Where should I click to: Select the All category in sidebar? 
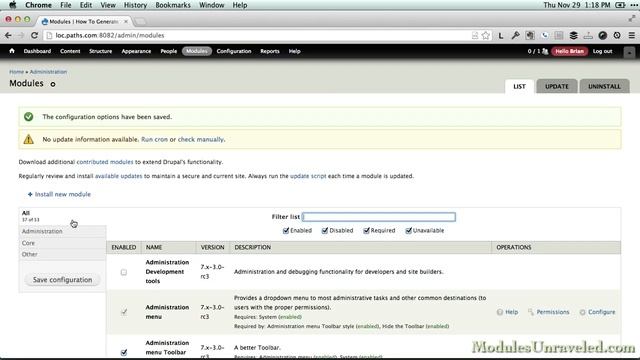point(62,216)
